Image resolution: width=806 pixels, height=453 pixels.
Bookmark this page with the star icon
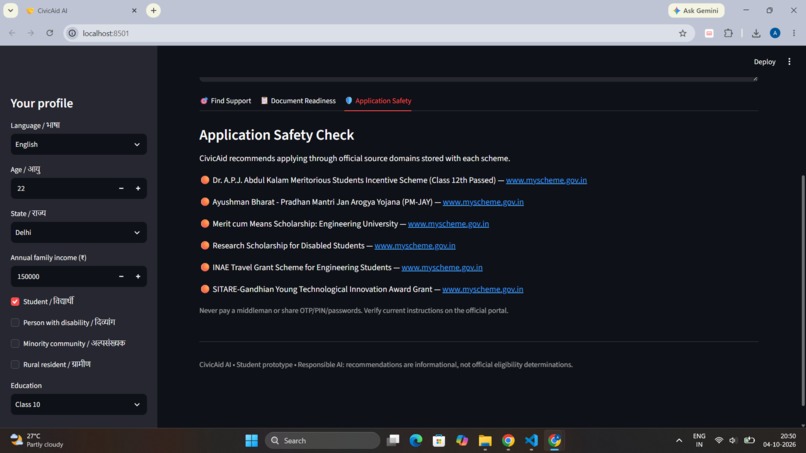click(683, 33)
